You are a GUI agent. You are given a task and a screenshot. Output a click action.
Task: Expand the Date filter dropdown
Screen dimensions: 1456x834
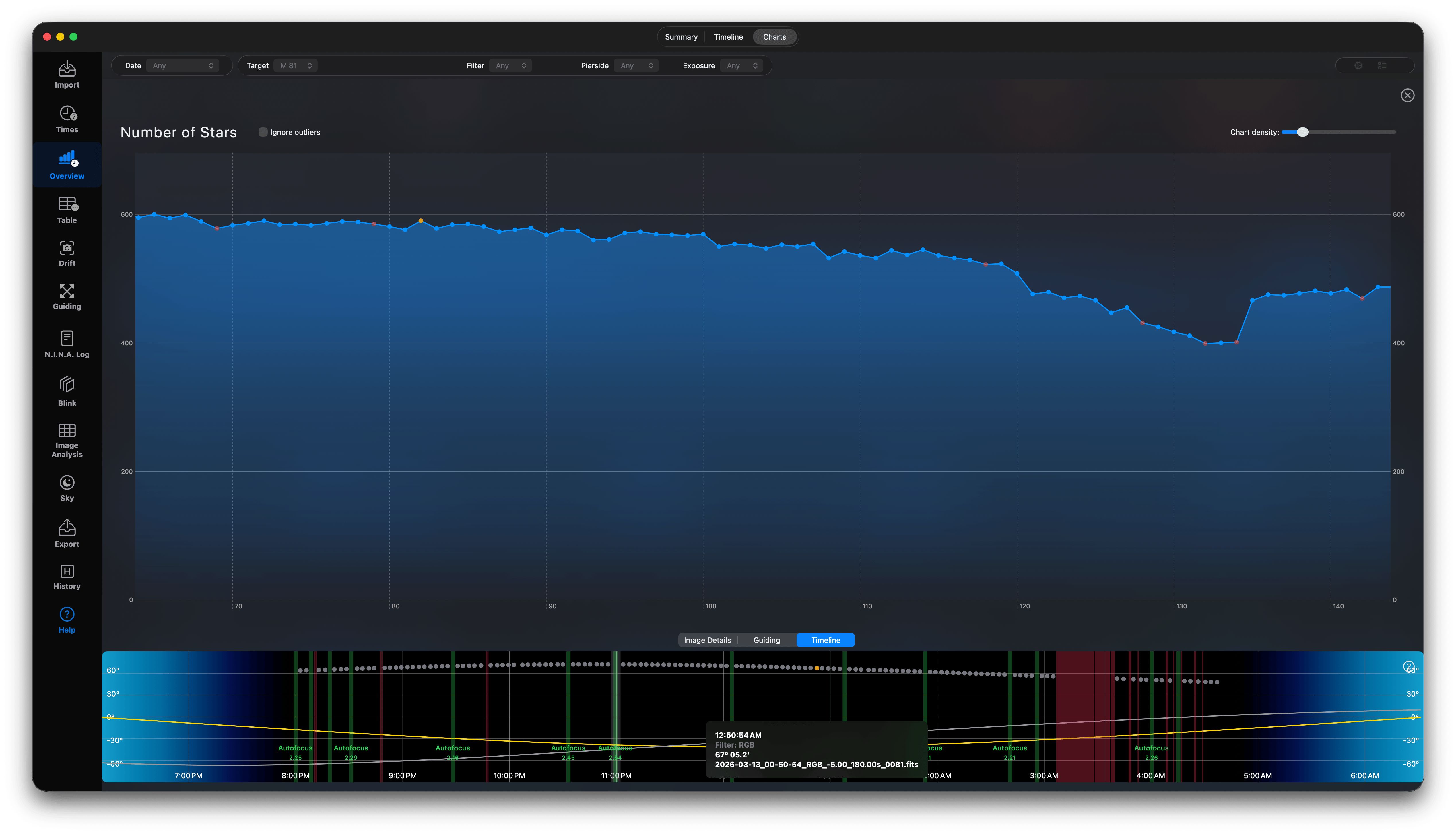(183, 65)
